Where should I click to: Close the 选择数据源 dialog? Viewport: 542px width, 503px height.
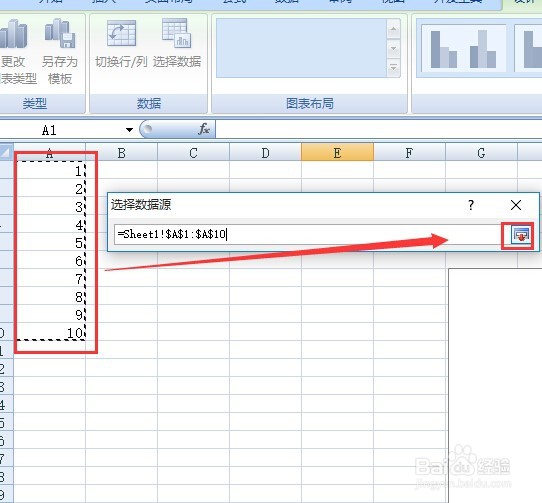click(x=516, y=205)
